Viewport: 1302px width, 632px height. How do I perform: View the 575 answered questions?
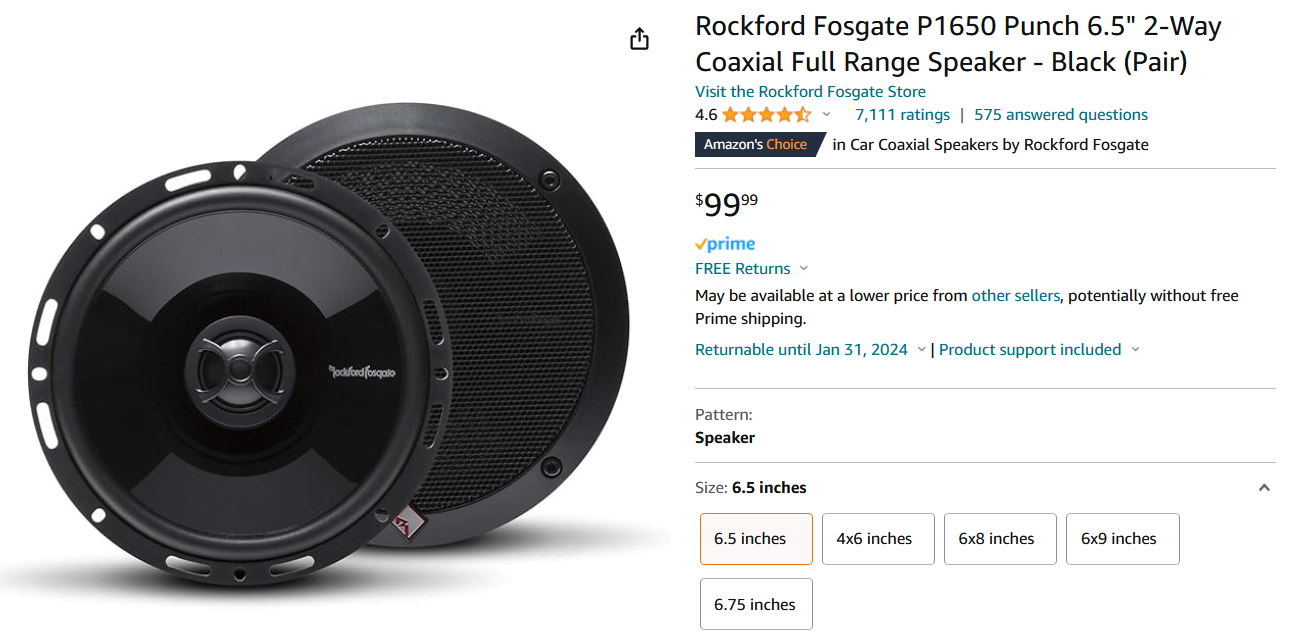pyautogui.click(x=1061, y=115)
